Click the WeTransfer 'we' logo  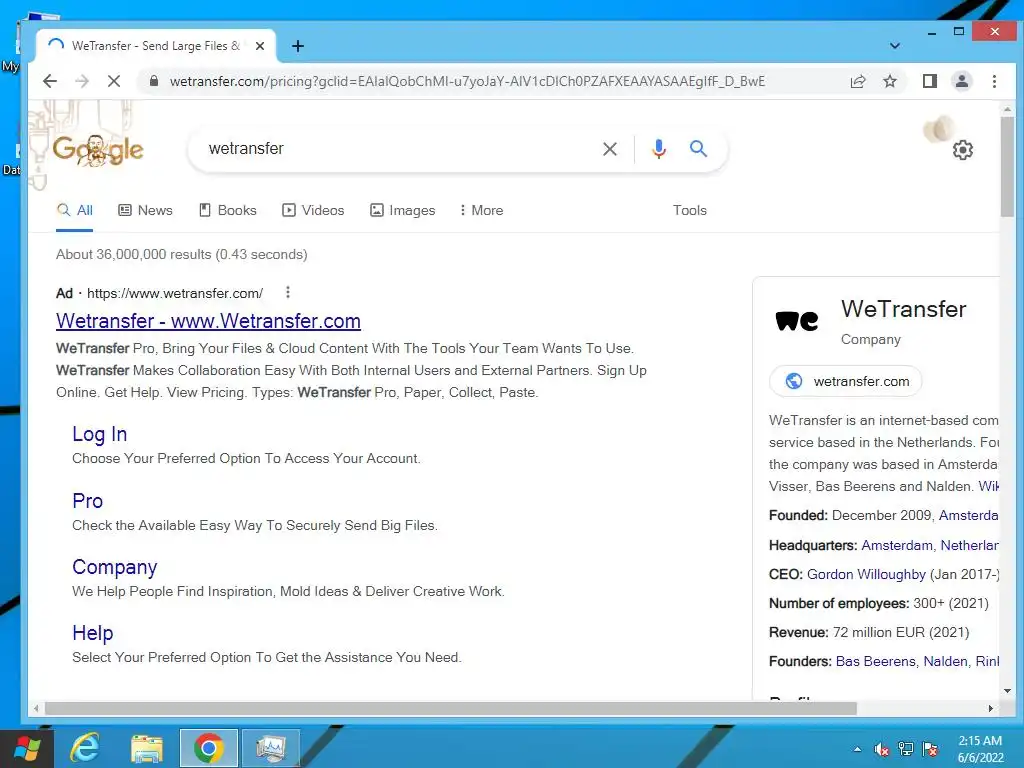coord(797,321)
